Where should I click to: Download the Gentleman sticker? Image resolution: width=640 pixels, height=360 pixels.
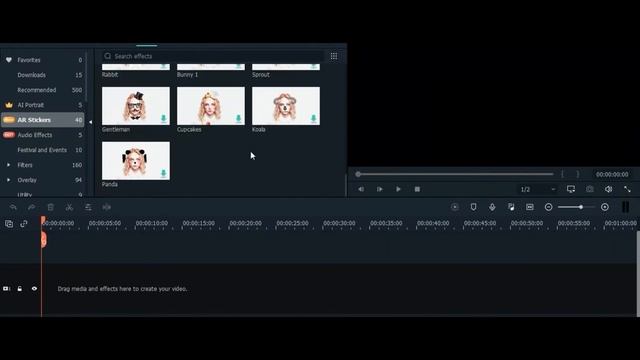click(164, 119)
